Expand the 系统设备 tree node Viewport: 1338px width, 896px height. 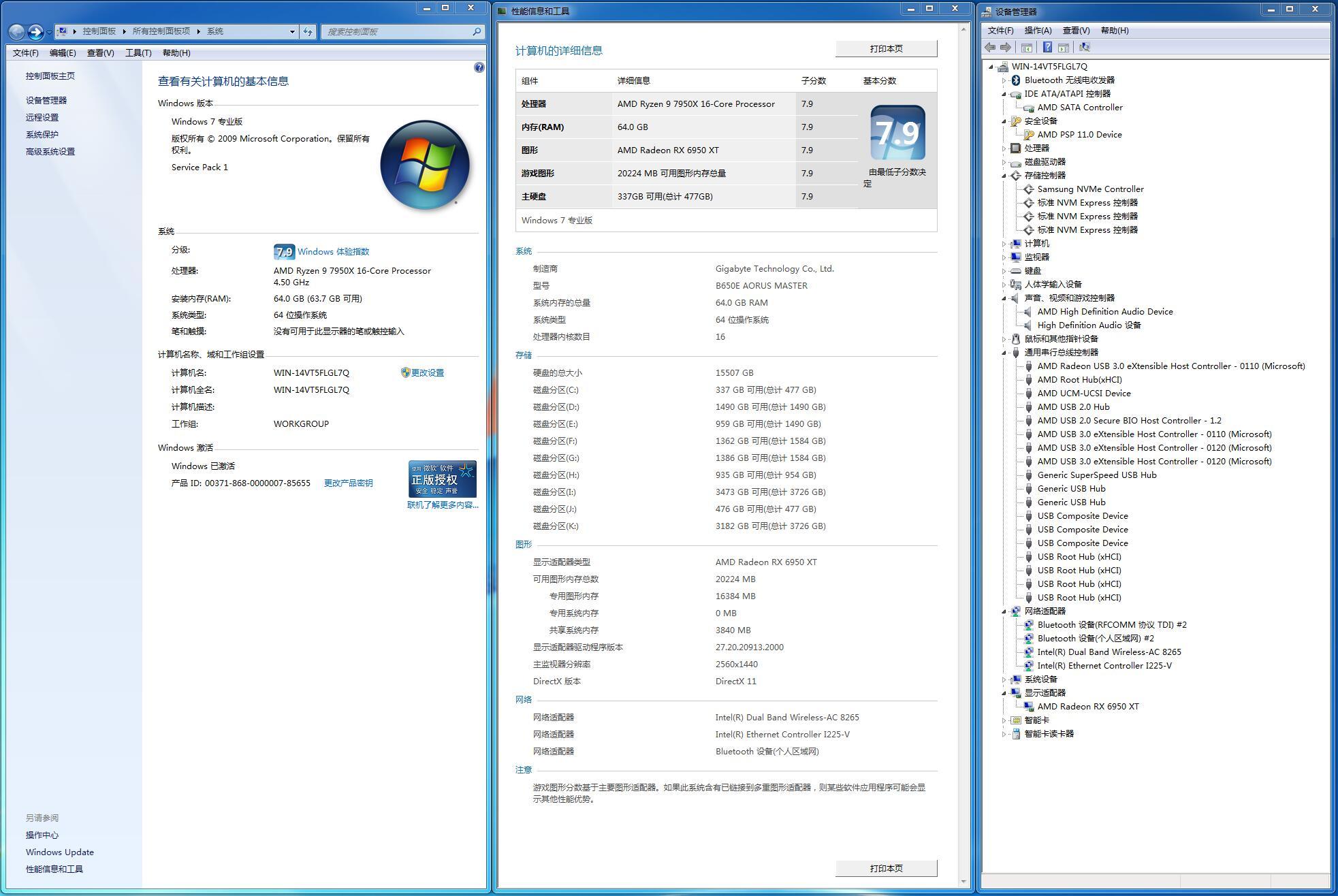tap(1004, 679)
